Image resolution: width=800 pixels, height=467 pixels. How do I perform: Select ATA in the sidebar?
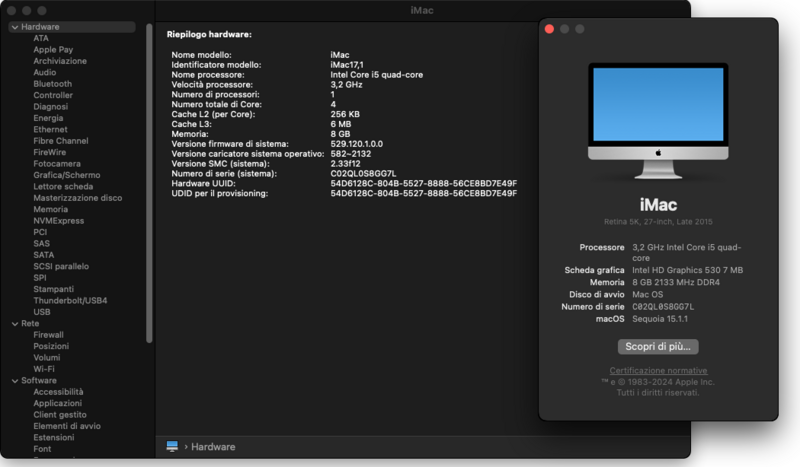pos(41,38)
